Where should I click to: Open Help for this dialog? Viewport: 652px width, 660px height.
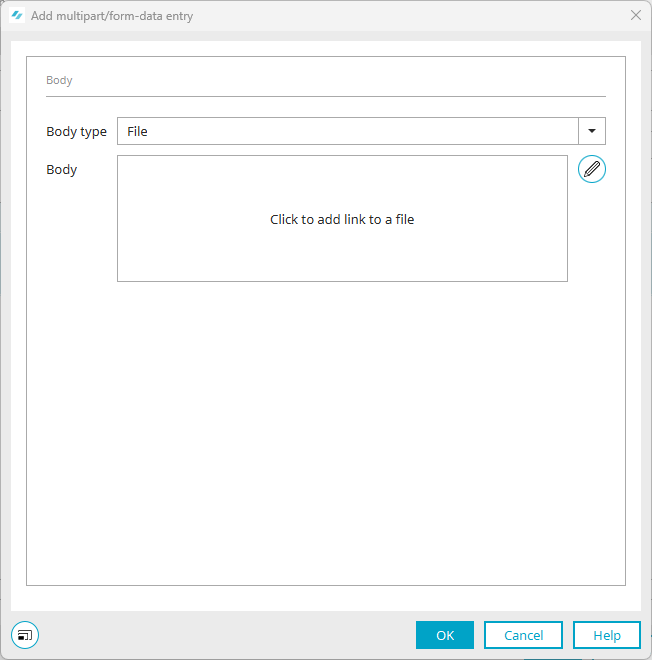click(607, 635)
